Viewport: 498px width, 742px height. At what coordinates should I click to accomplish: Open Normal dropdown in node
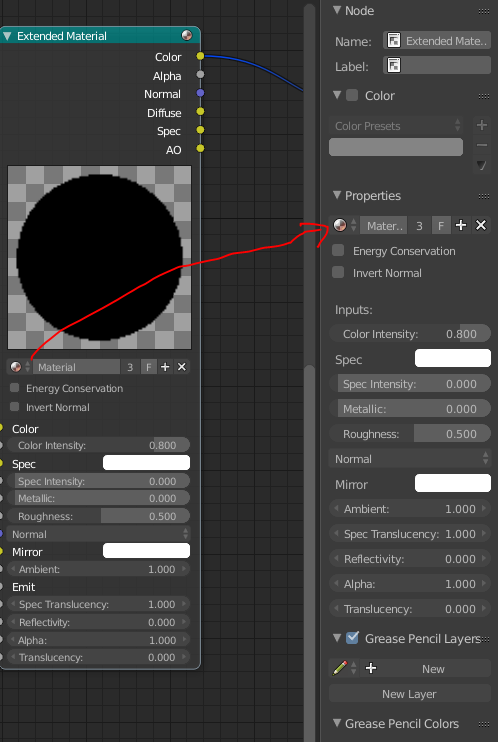click(98, 534)
